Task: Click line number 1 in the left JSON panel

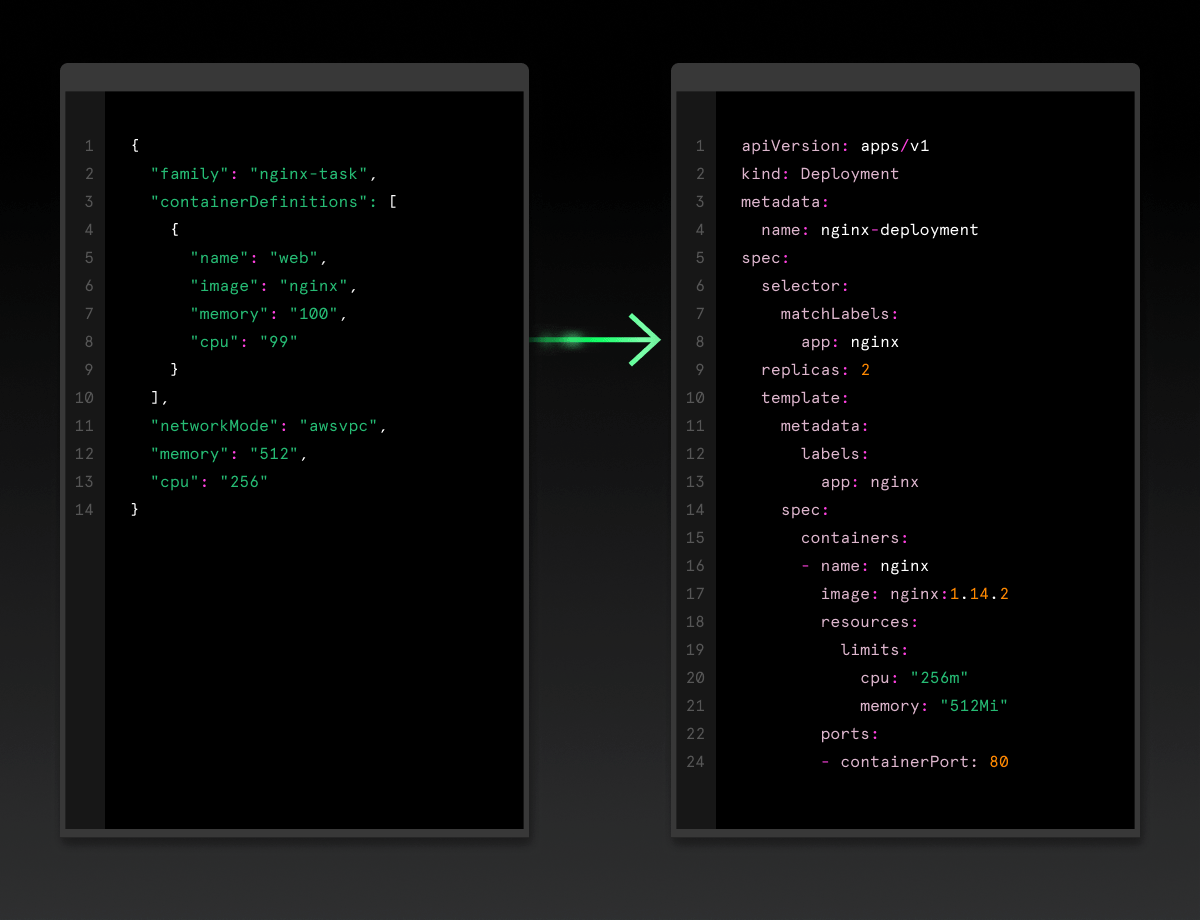Action: coord(89,146)
